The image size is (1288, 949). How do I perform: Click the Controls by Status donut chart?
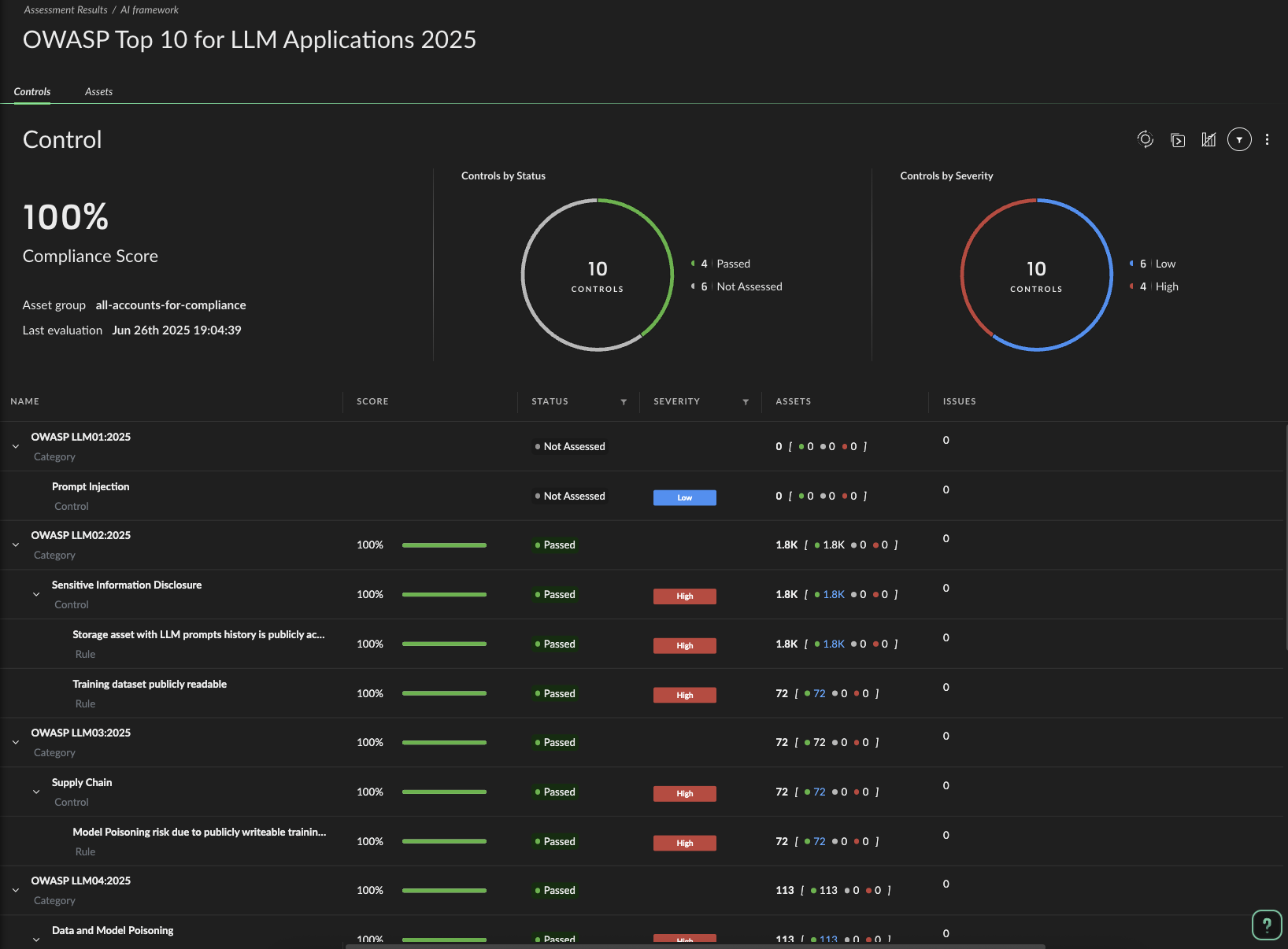point(598,275)
